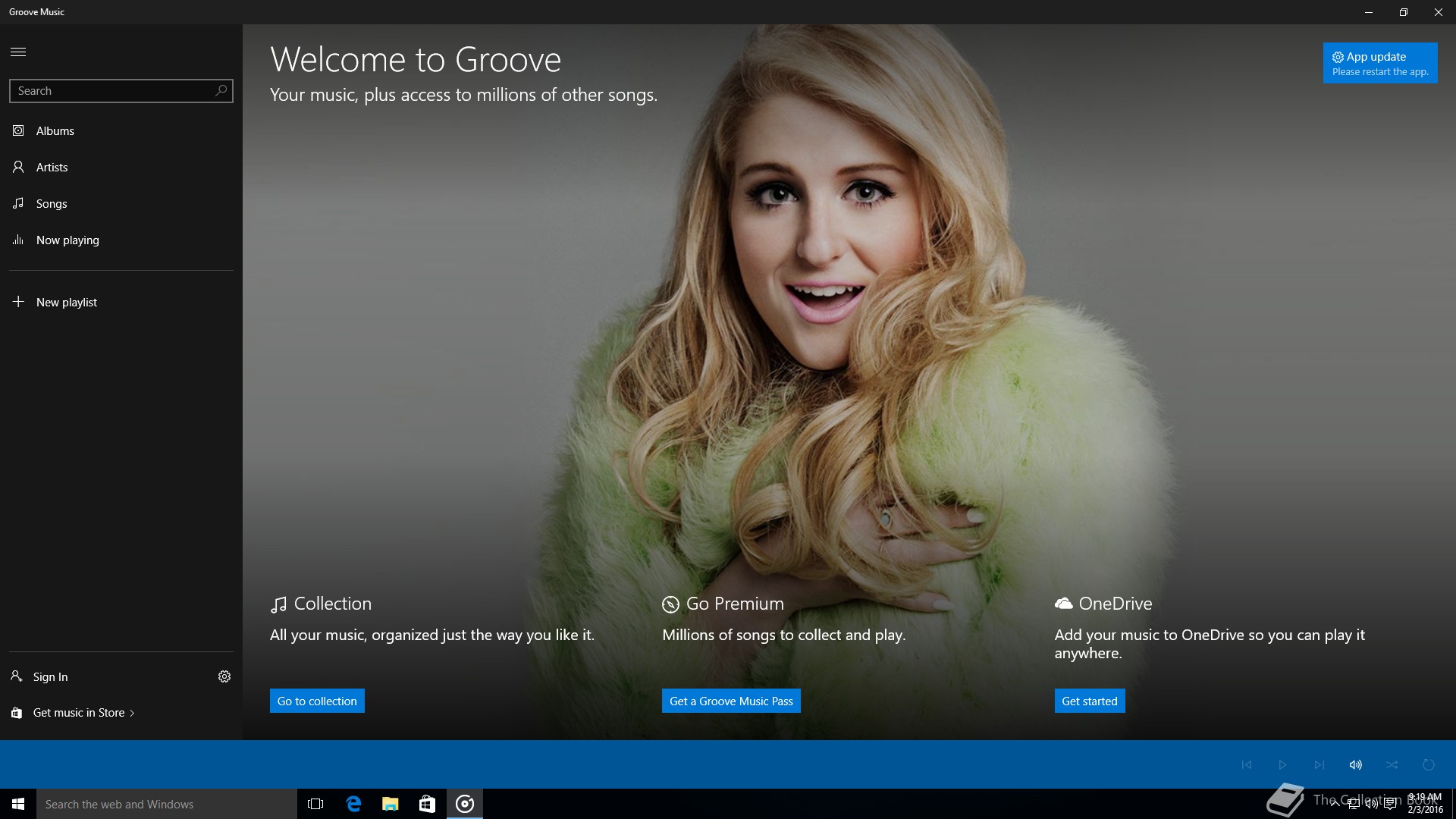Click the Go to collection button
The image size is (1456, 819).
(x=317, y=701)
